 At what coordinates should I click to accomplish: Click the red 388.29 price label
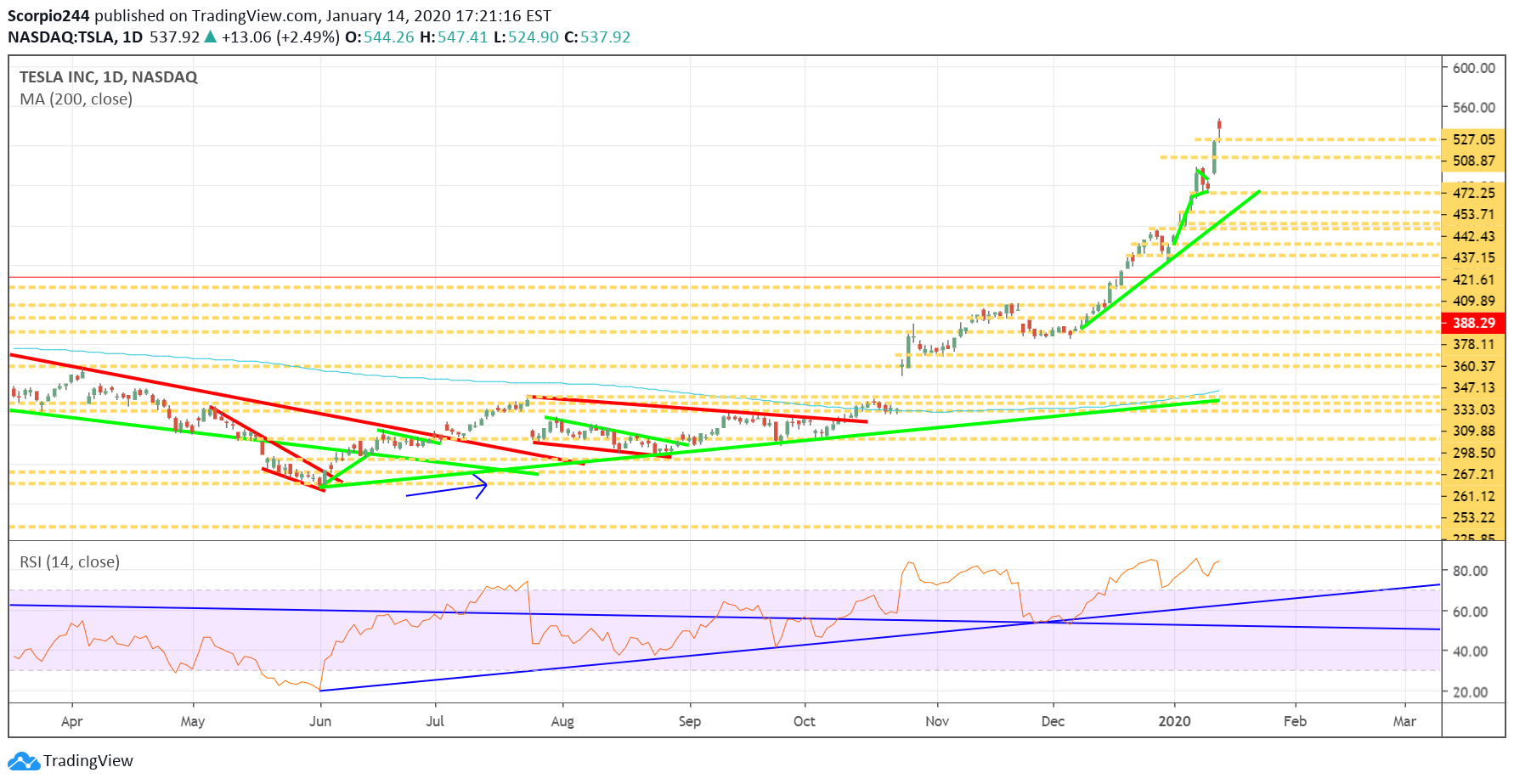[1473, 323]
